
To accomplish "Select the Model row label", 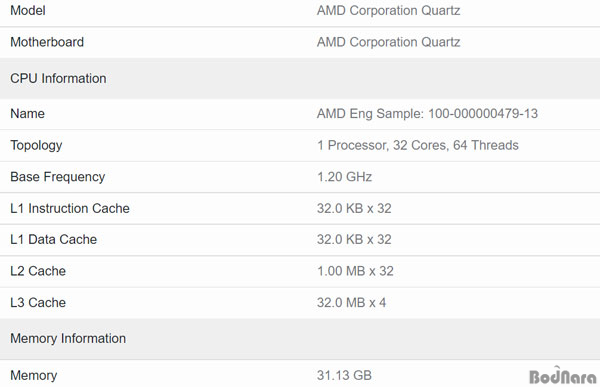I will click(28, 10).
